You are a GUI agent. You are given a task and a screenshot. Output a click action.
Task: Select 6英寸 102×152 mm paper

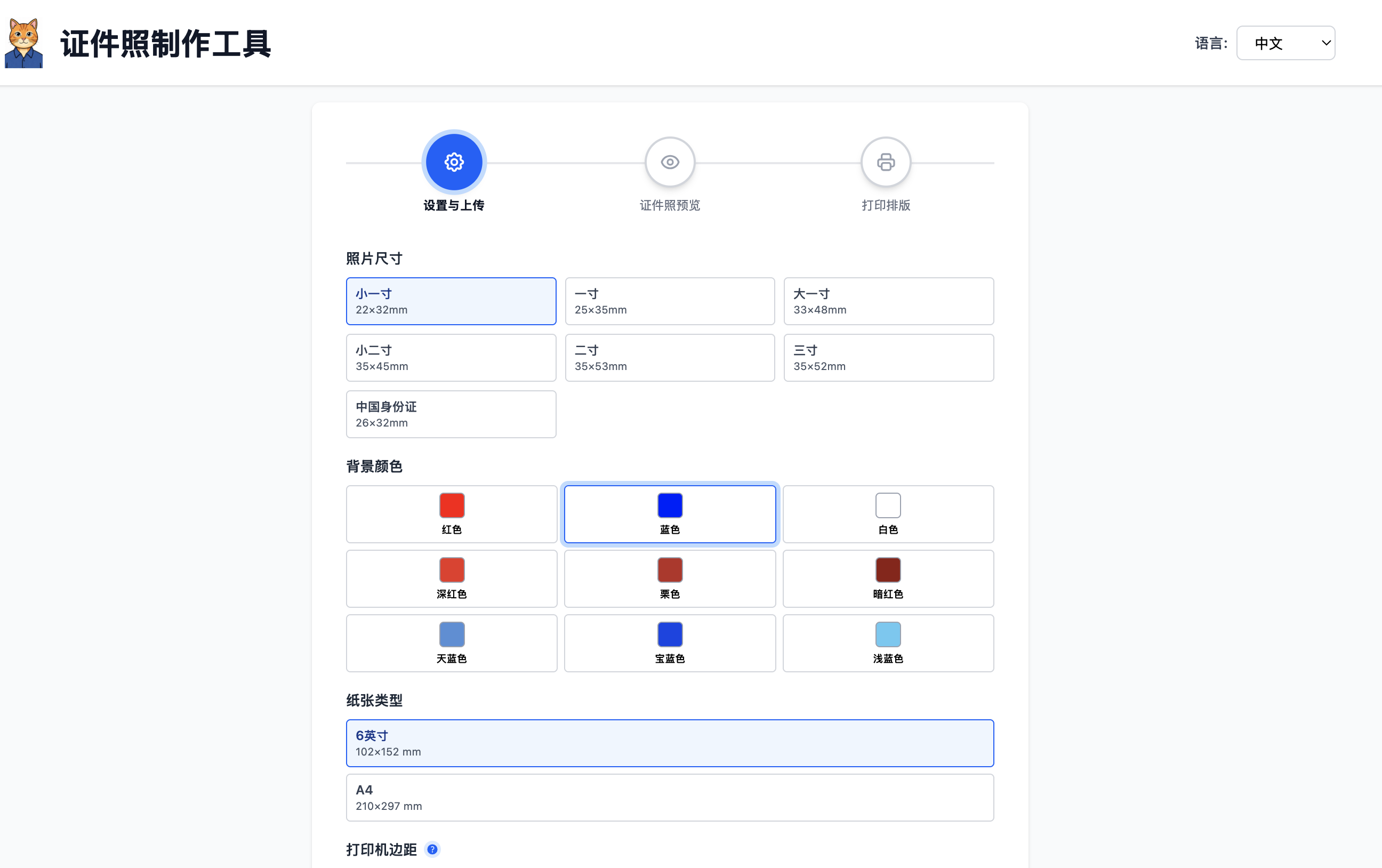tap(669, 743)
